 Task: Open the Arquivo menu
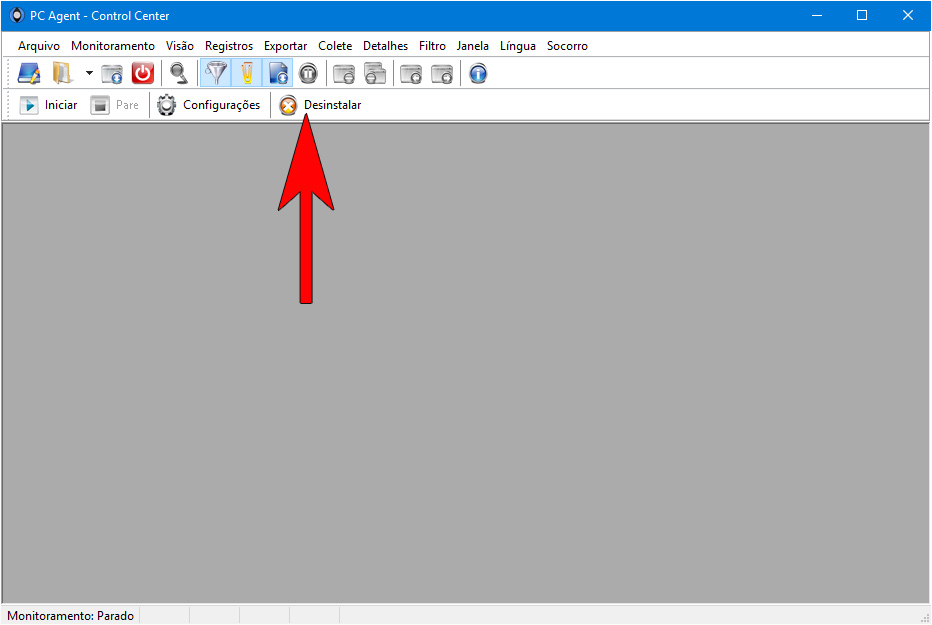(39, 46)
